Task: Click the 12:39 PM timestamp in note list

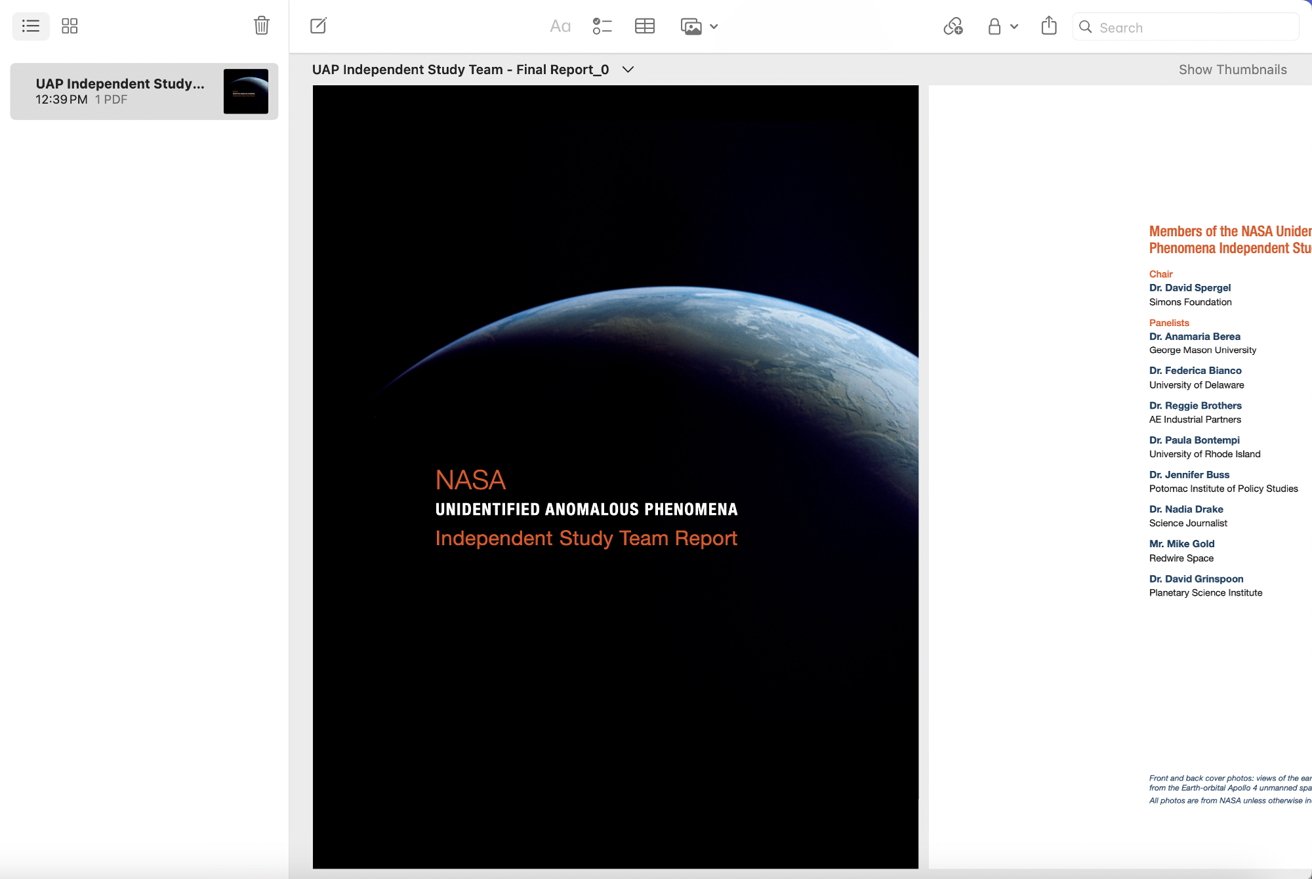Action: tap(61, 100)
